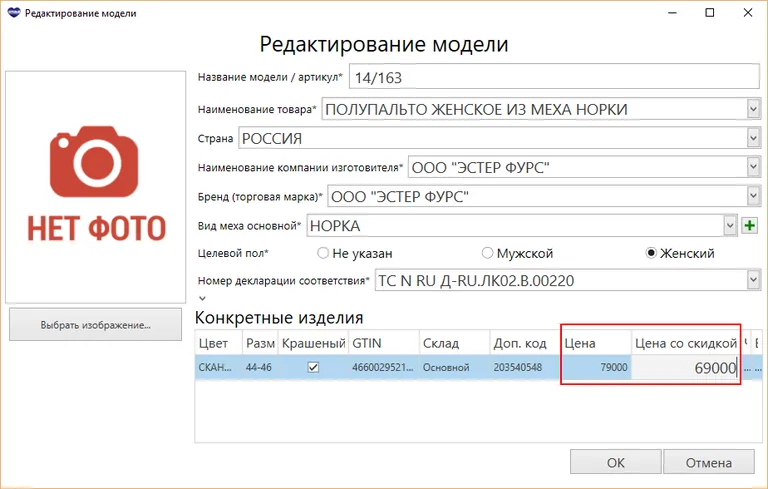Open the manufacturer company name dropdown
The height and width of the screenshot is (489, 768).
click(x=753, y=167)
